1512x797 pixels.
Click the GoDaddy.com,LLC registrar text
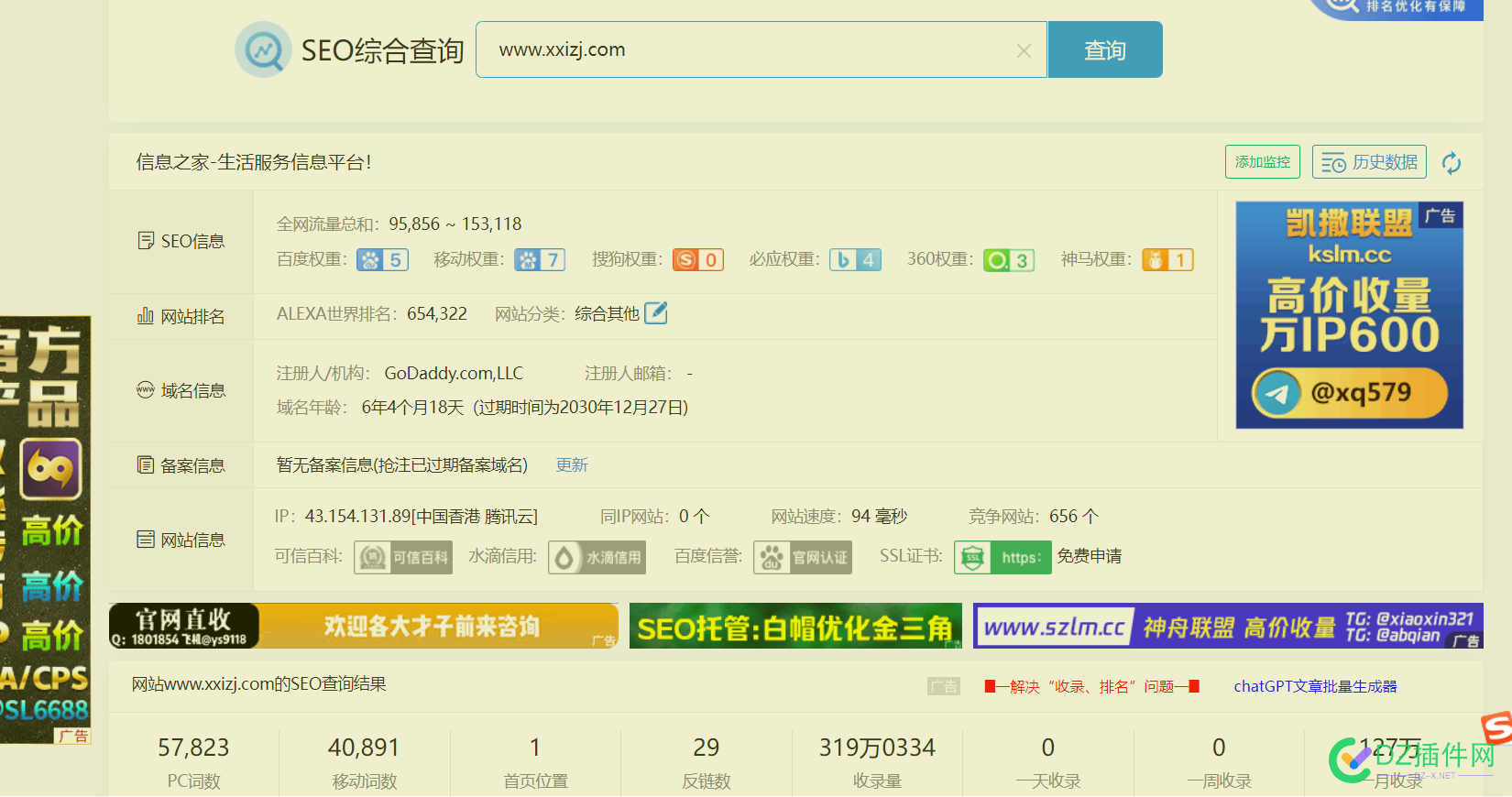(x=454, y=373)
